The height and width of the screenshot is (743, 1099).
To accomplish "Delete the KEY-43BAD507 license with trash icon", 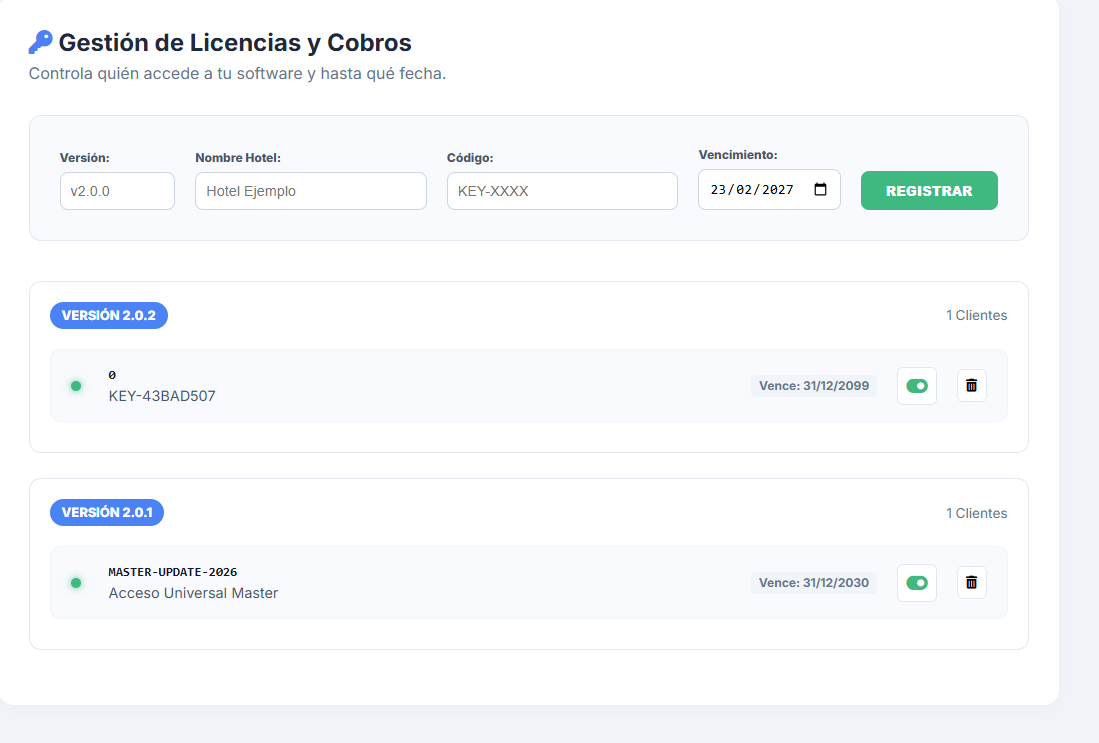I will pyautogui.click(x=971, y=386).
